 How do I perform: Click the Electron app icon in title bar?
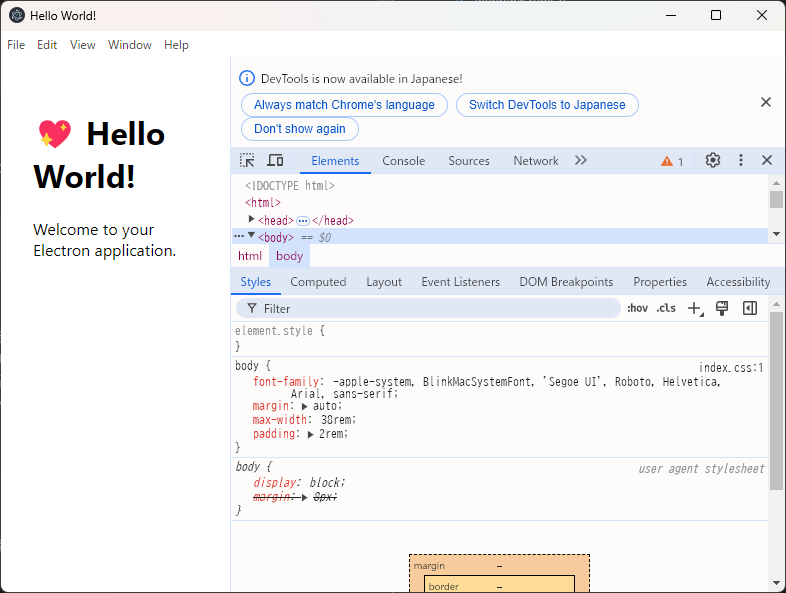point(17,16)
